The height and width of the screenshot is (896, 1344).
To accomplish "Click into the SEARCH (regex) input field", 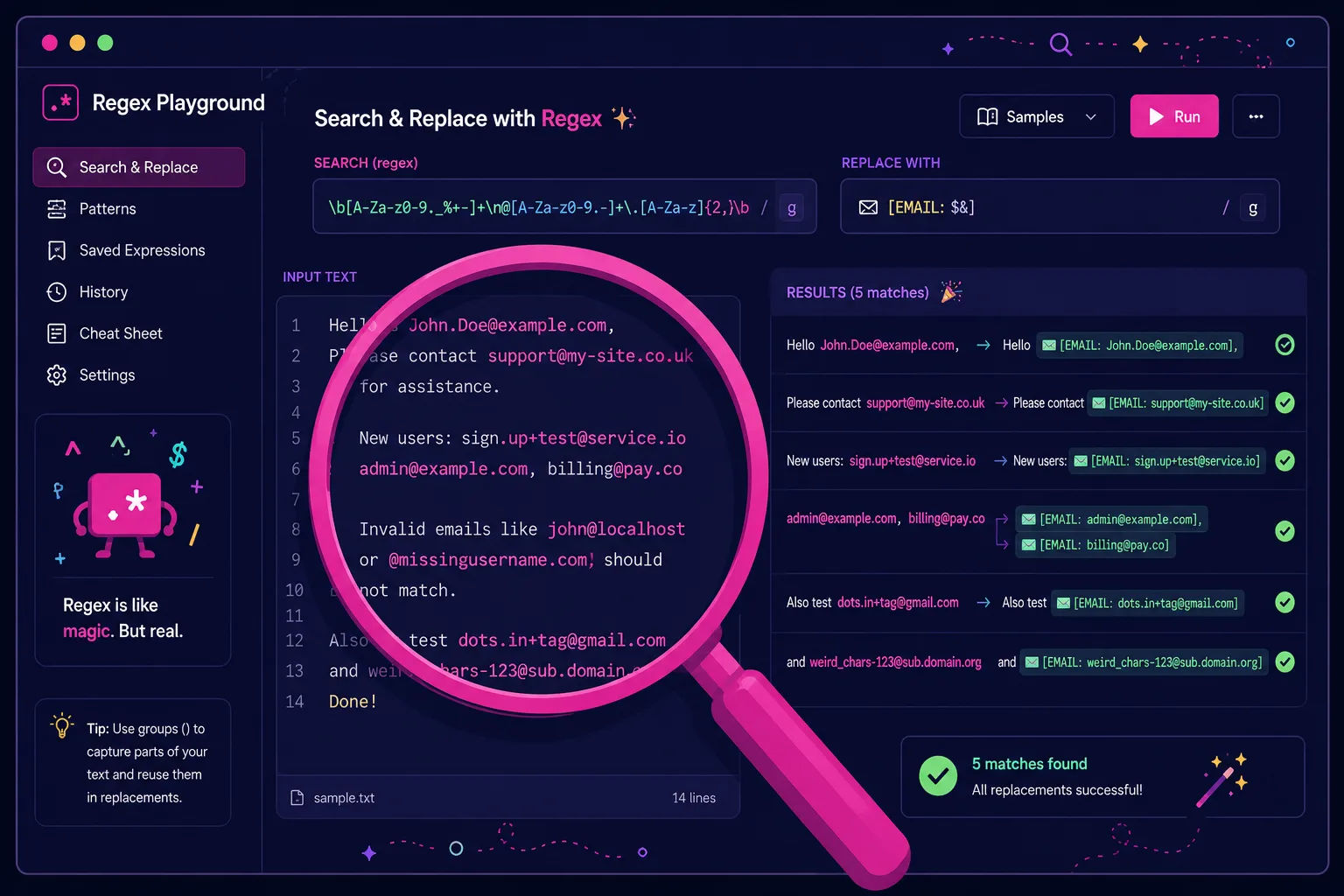I will point(564,206).
